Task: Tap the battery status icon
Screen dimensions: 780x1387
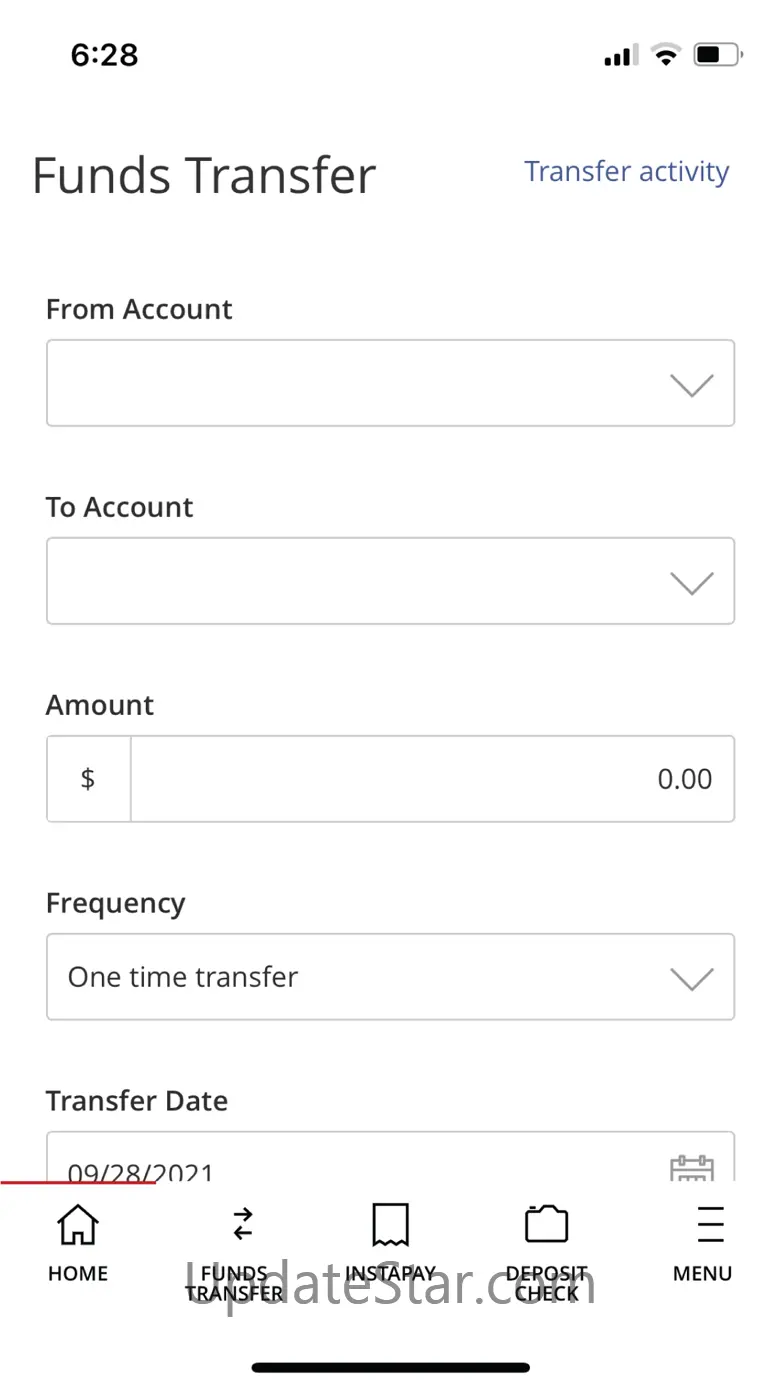Action: point(718,55)
